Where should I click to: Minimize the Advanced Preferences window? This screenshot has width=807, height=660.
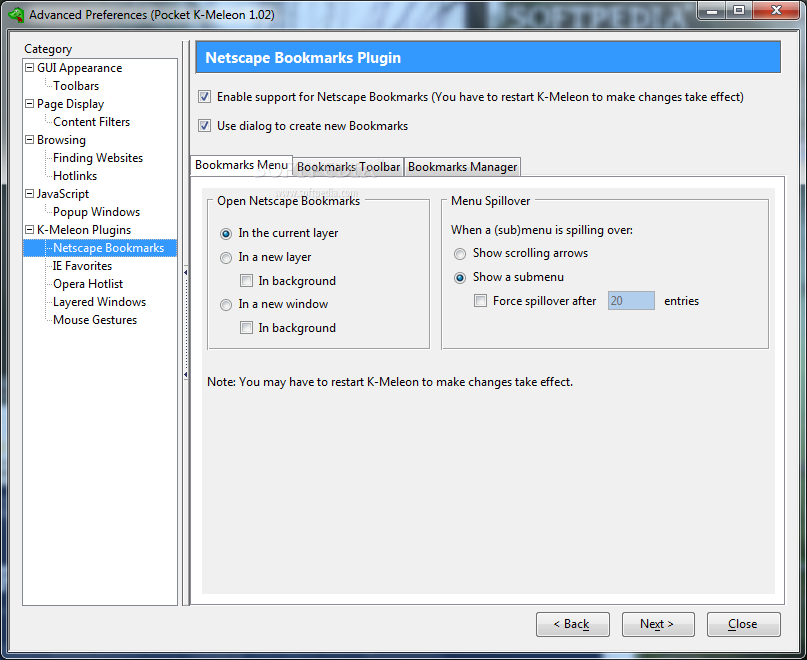click(712, 10)
